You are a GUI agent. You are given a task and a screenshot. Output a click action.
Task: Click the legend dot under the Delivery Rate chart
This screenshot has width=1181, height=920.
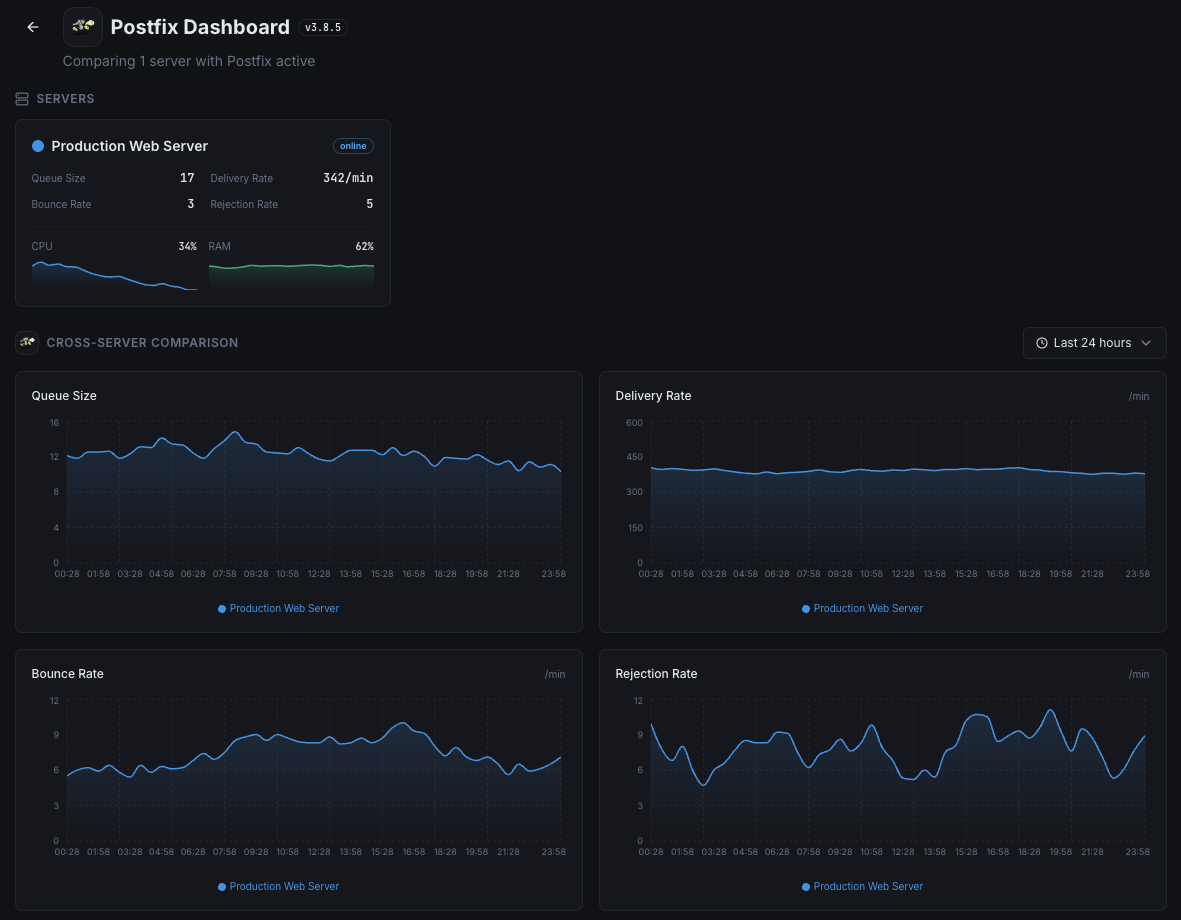point(805,608)
